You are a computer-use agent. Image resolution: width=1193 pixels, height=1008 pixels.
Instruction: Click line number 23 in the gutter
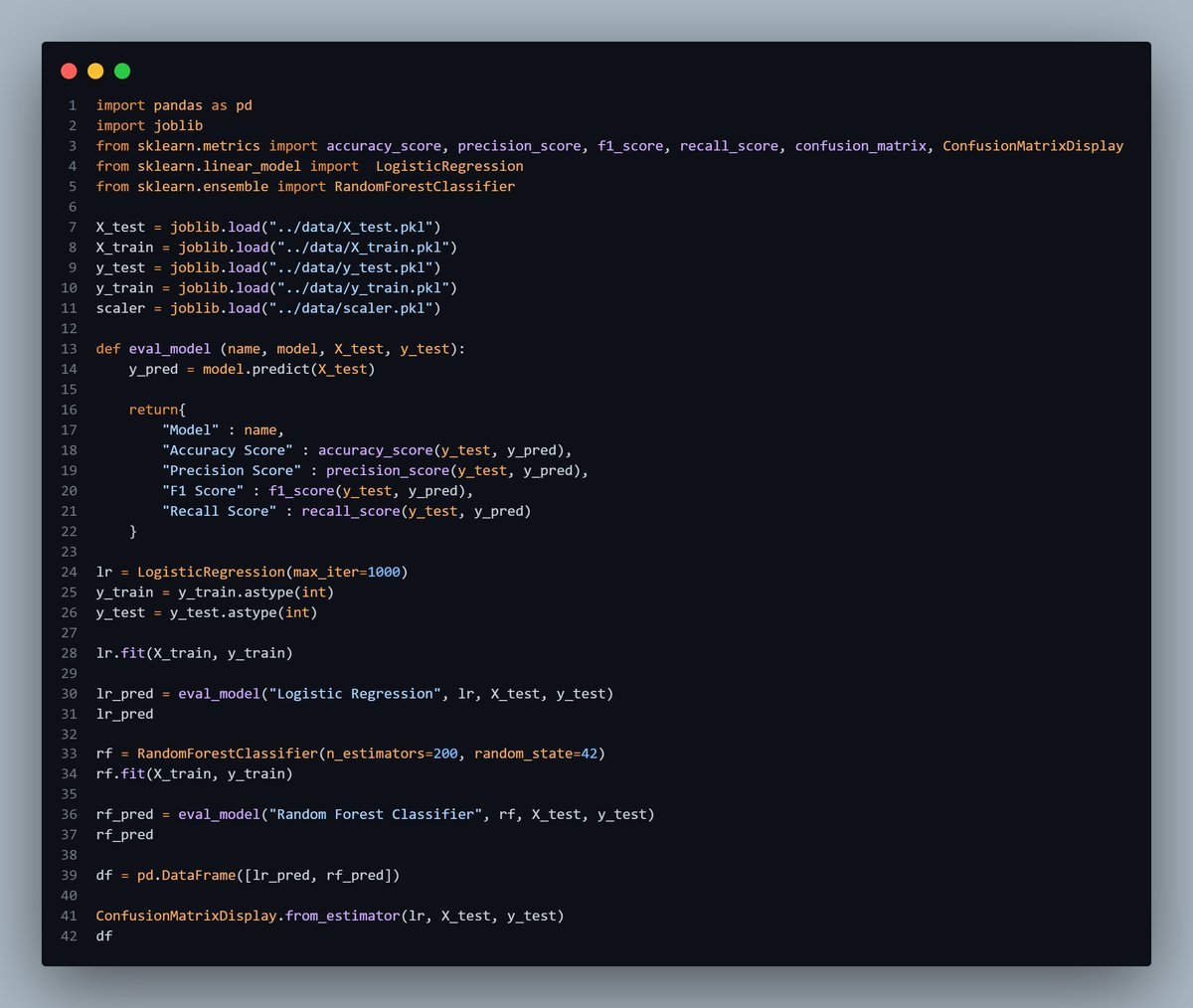tap(69, 552)
